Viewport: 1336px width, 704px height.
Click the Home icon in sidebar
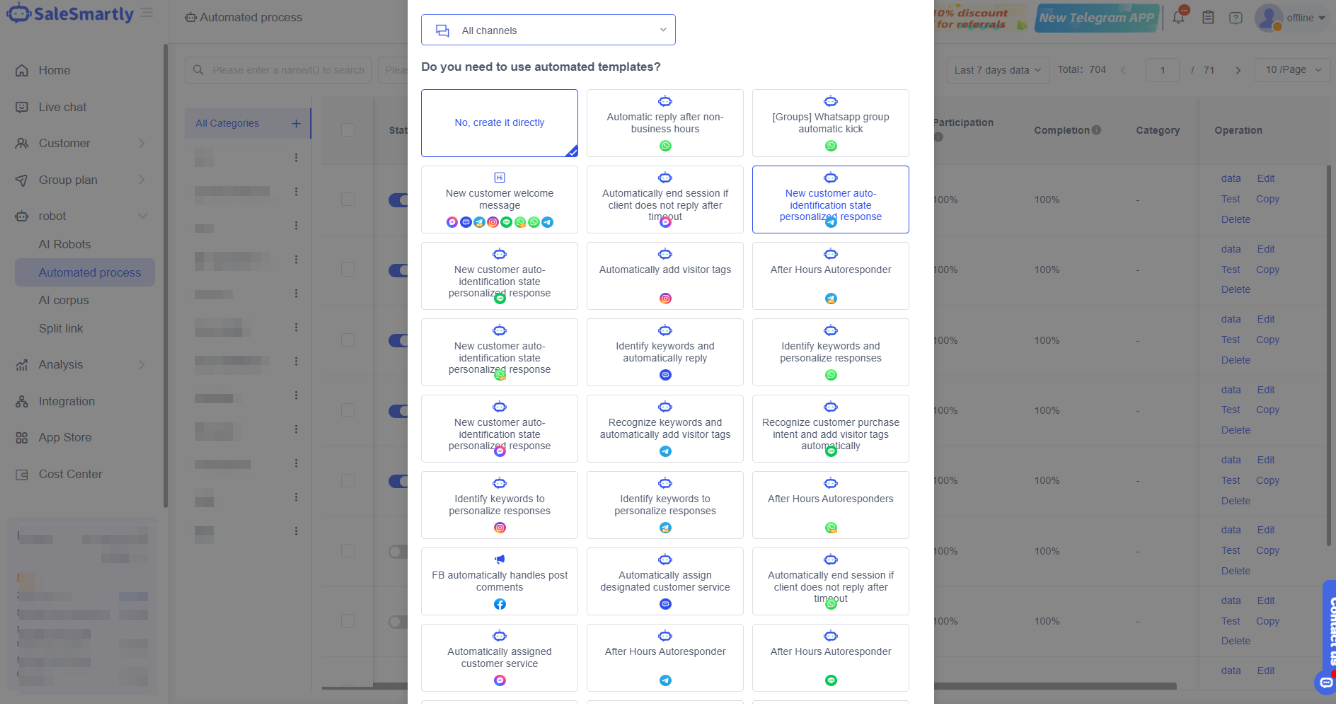[x=22, y=71]
